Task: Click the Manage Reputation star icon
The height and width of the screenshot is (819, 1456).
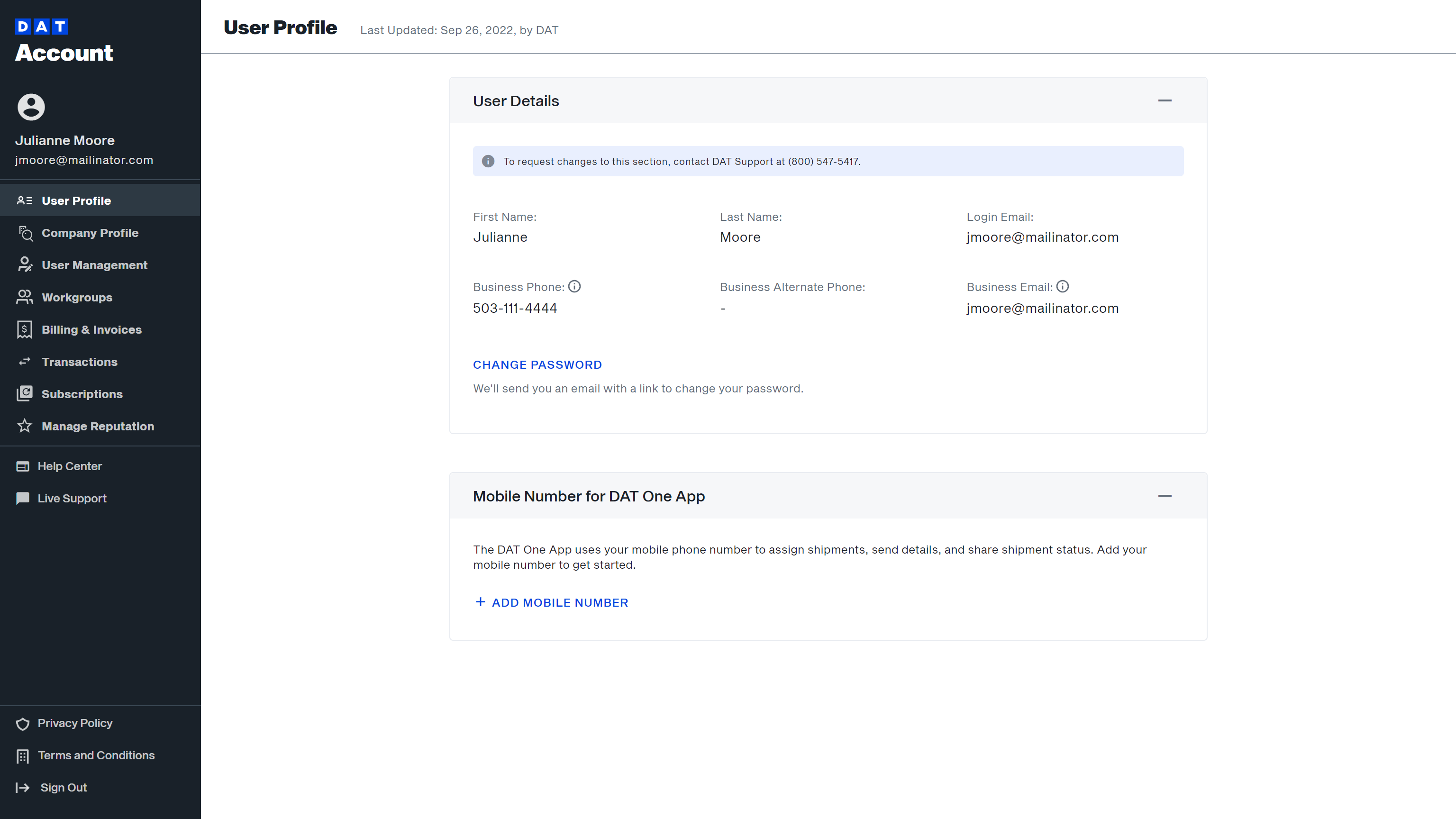Action: click(x=24, y=426)
